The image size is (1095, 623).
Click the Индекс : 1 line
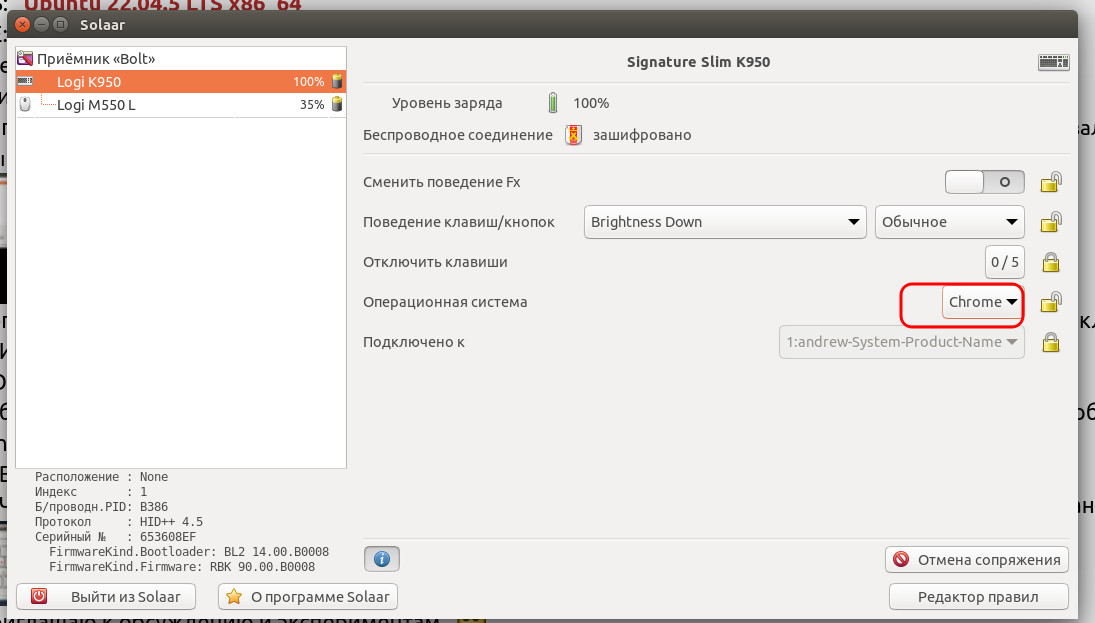point(91,492)
